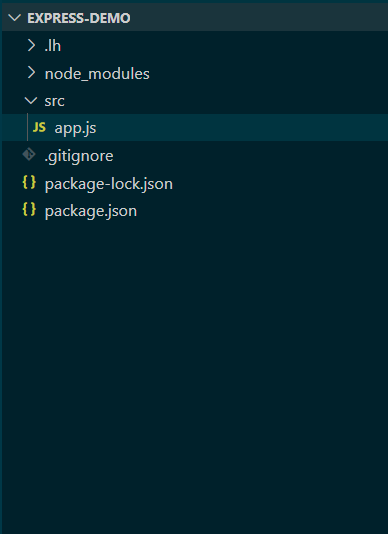Expand the node_modules folder arrow
388x534 pixels.
point(31,73)
